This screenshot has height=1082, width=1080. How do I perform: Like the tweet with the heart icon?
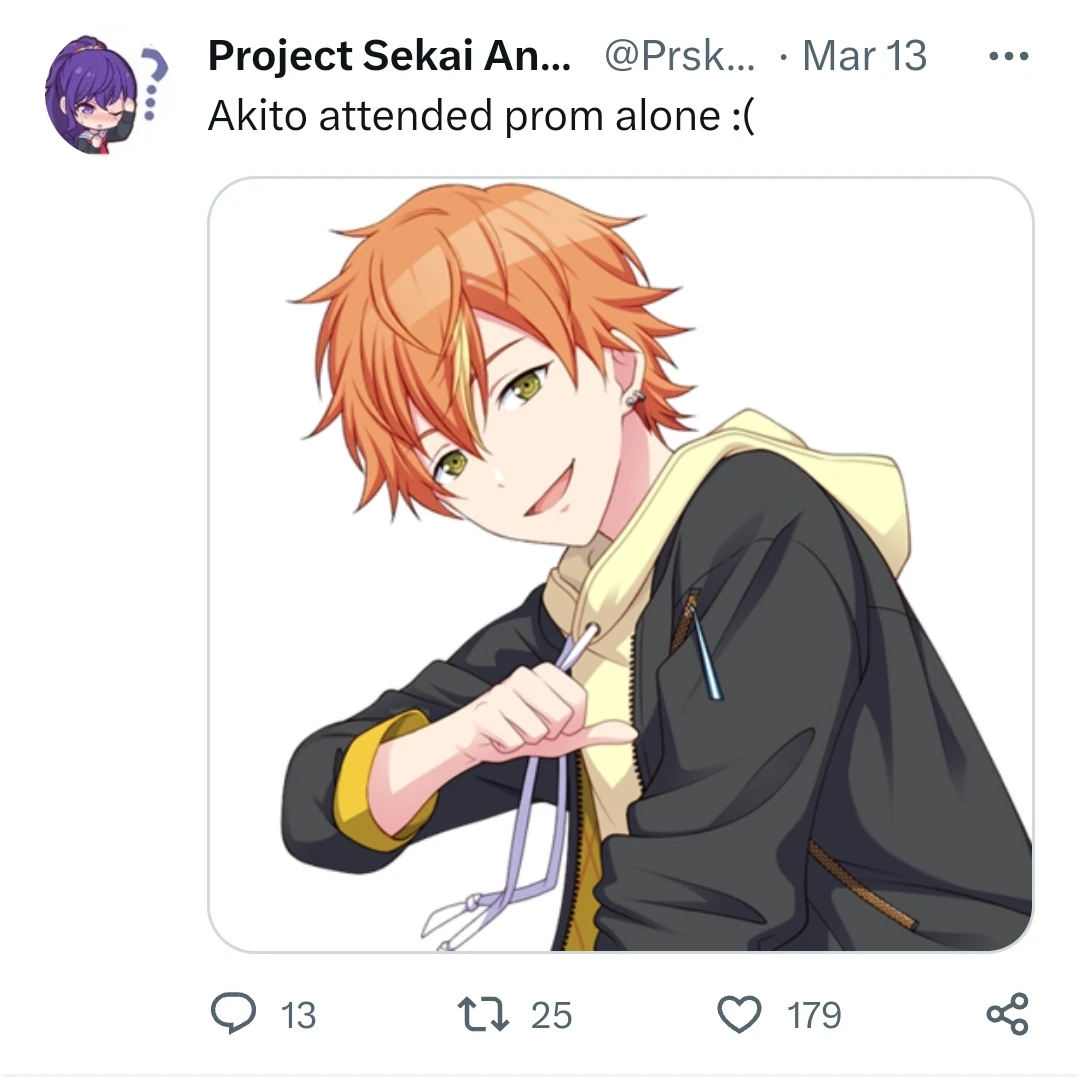pos(739,1014)
